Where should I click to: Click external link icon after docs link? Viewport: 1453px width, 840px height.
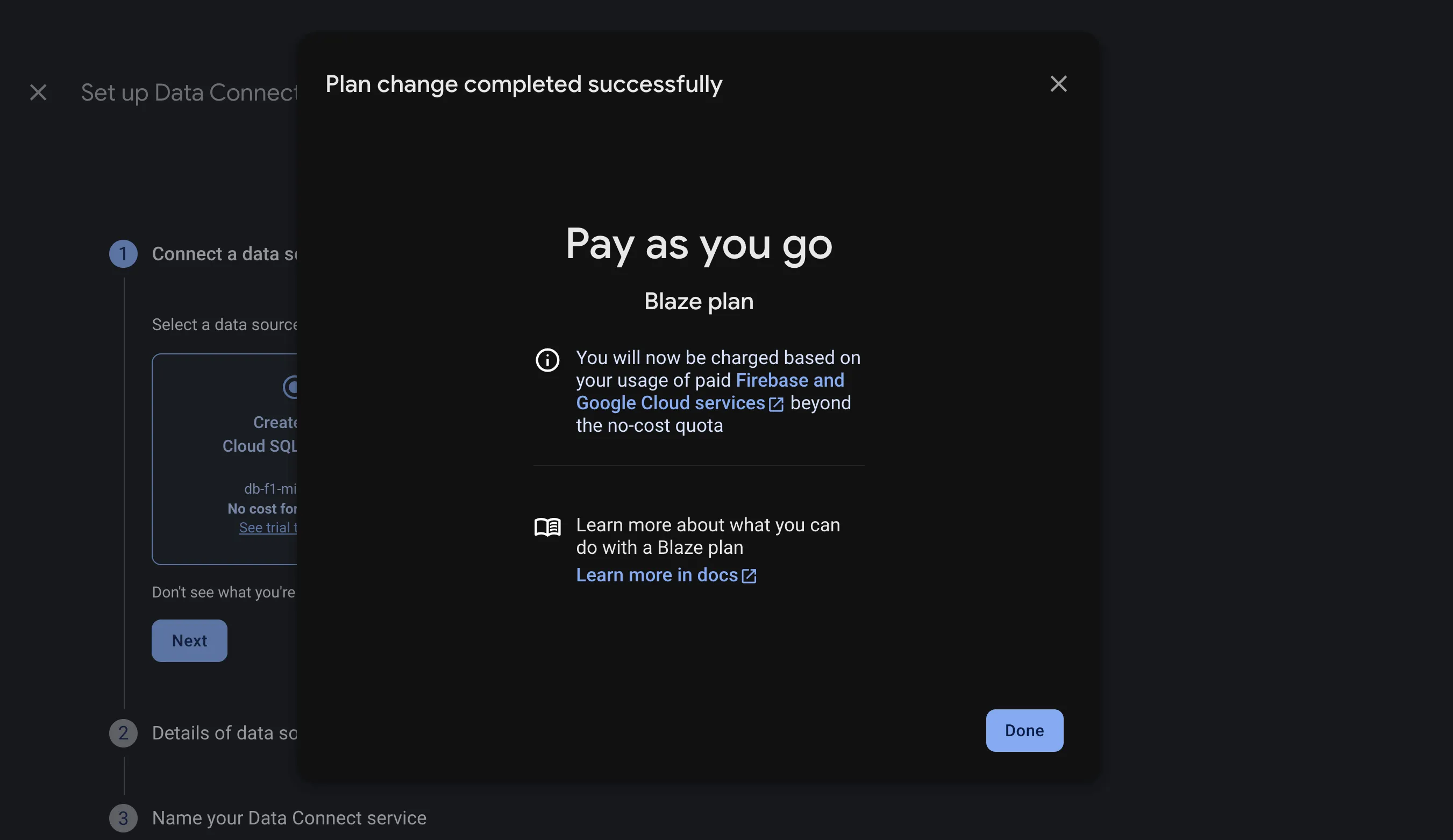click(749, 576)
